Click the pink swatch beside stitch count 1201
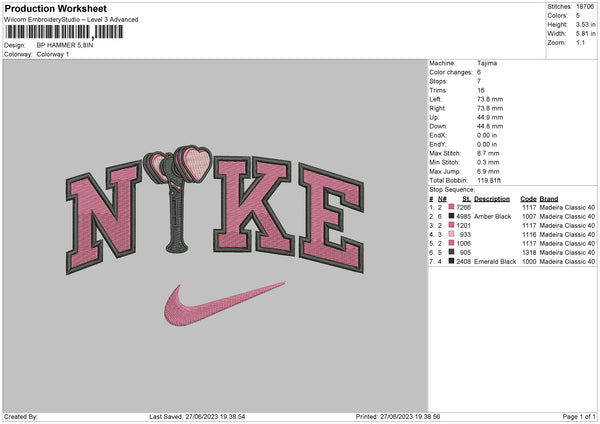Viewport: 600px width, 424px height. point(452,225)
